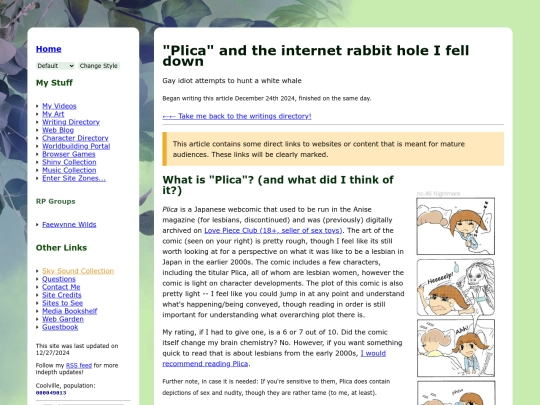This screenshot has width=540, height=405.
Task: Select the Browser Games link
Action: point(69,154)
